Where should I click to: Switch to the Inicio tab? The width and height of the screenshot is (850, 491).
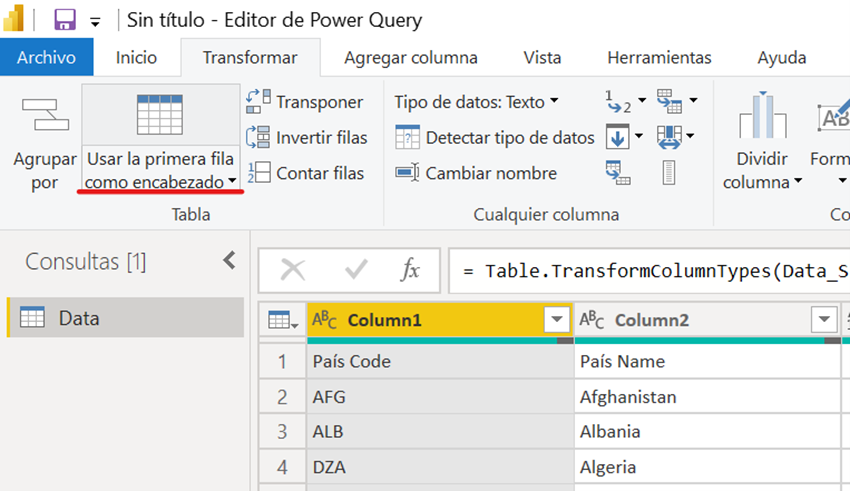click(x=136, y=57)
